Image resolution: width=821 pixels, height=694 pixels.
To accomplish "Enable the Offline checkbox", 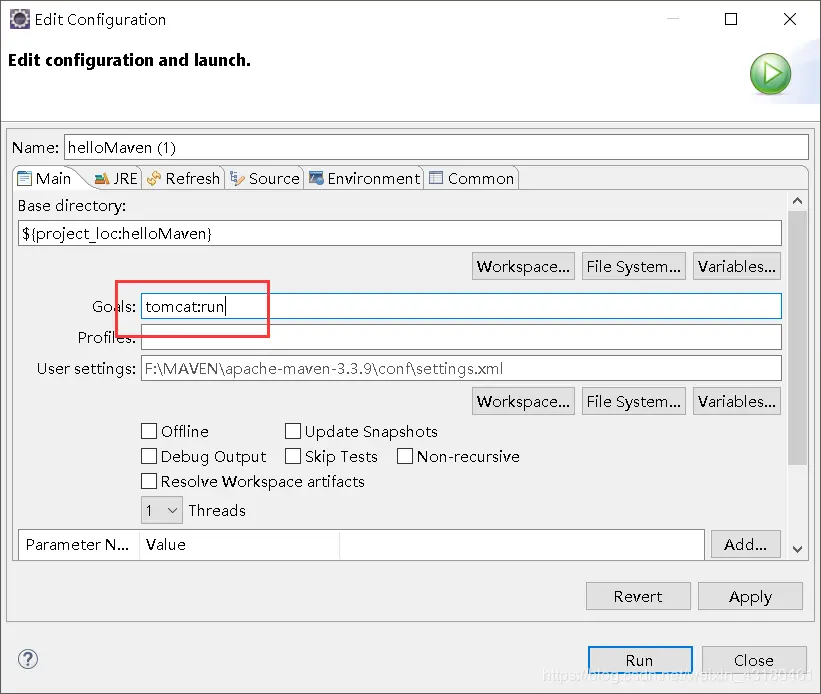I will 149,431.
